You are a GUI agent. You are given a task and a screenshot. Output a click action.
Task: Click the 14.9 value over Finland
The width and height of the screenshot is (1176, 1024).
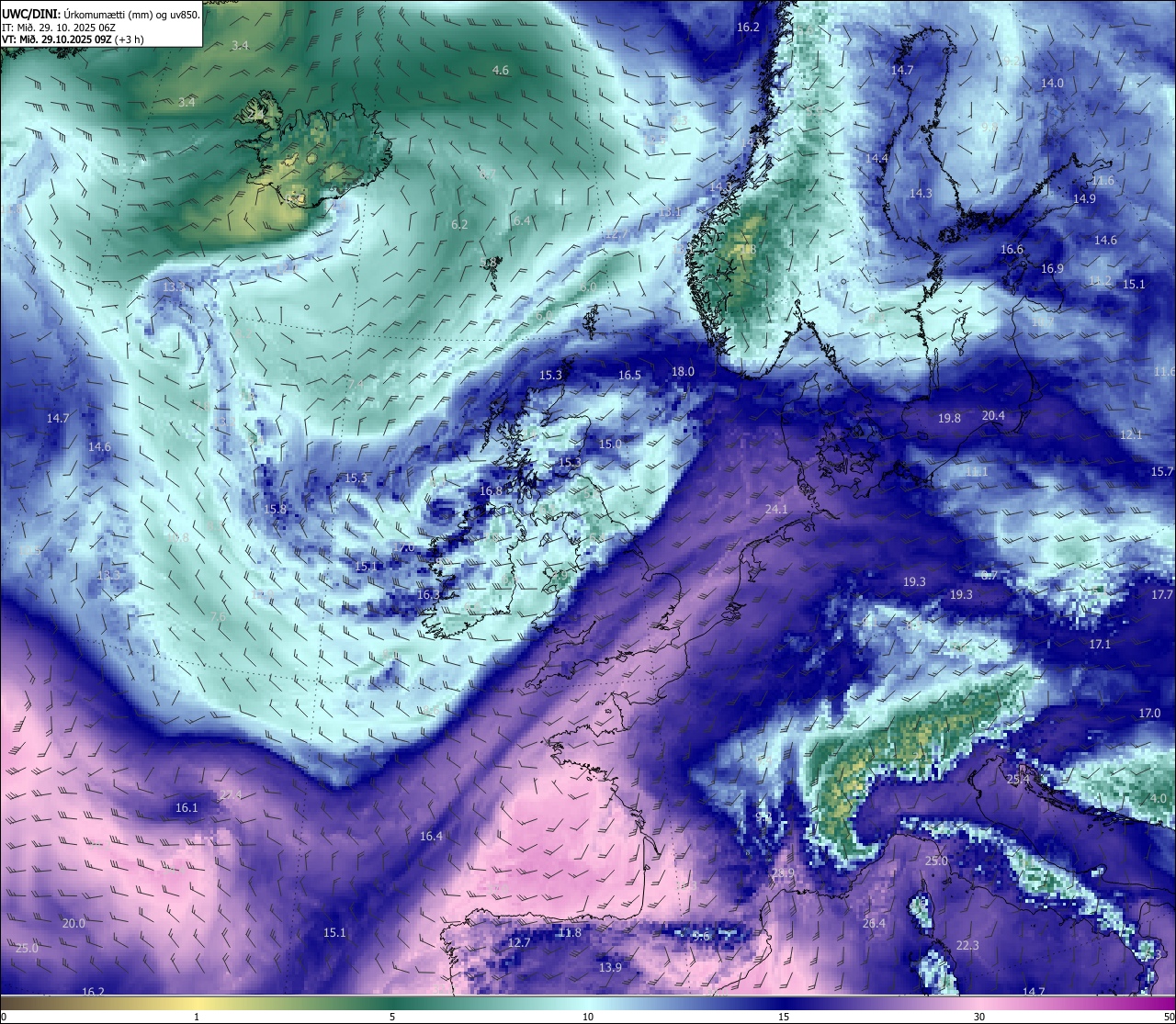pos(1084,199)
